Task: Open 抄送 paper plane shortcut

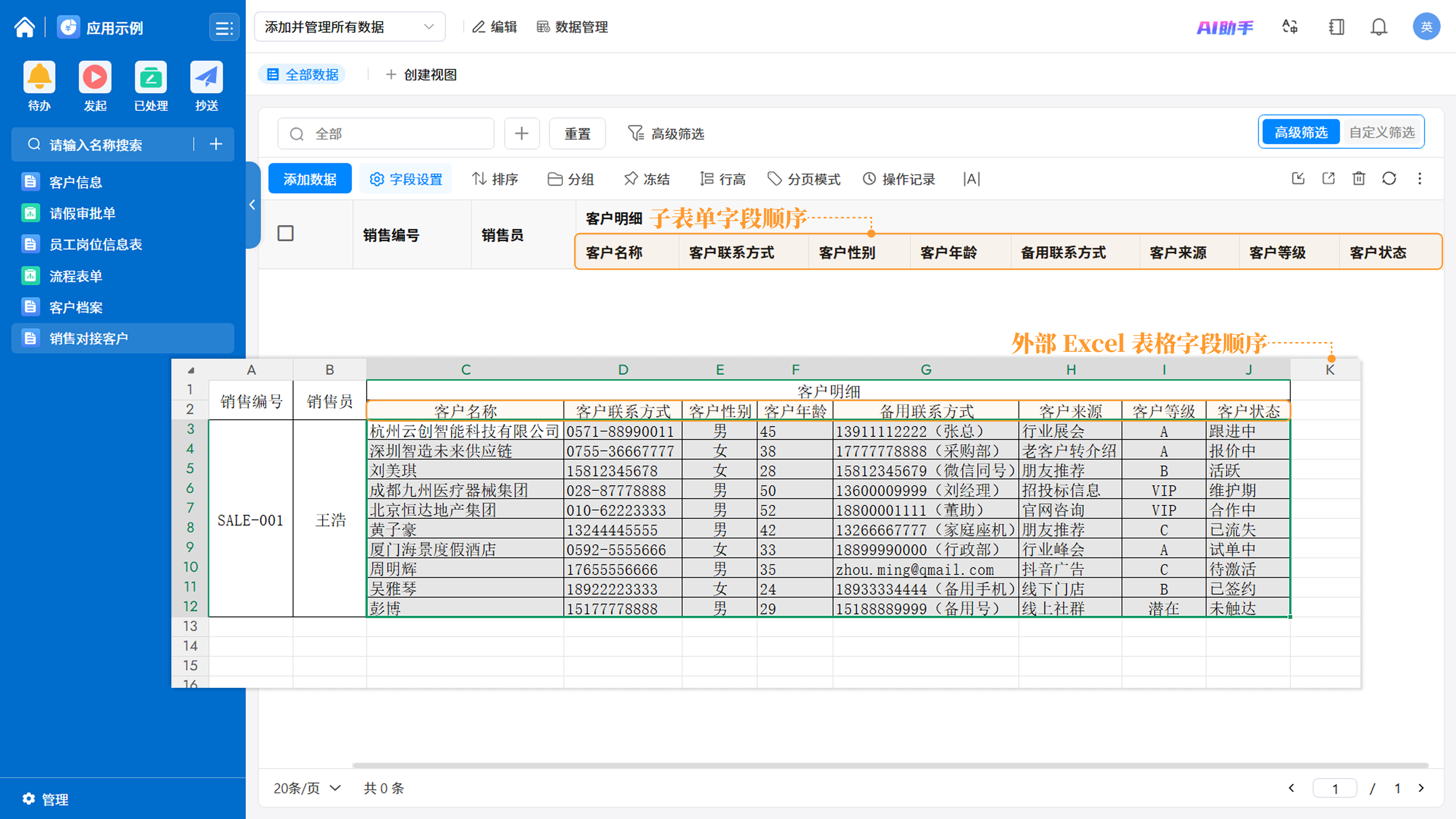Action: click(206, 77)
